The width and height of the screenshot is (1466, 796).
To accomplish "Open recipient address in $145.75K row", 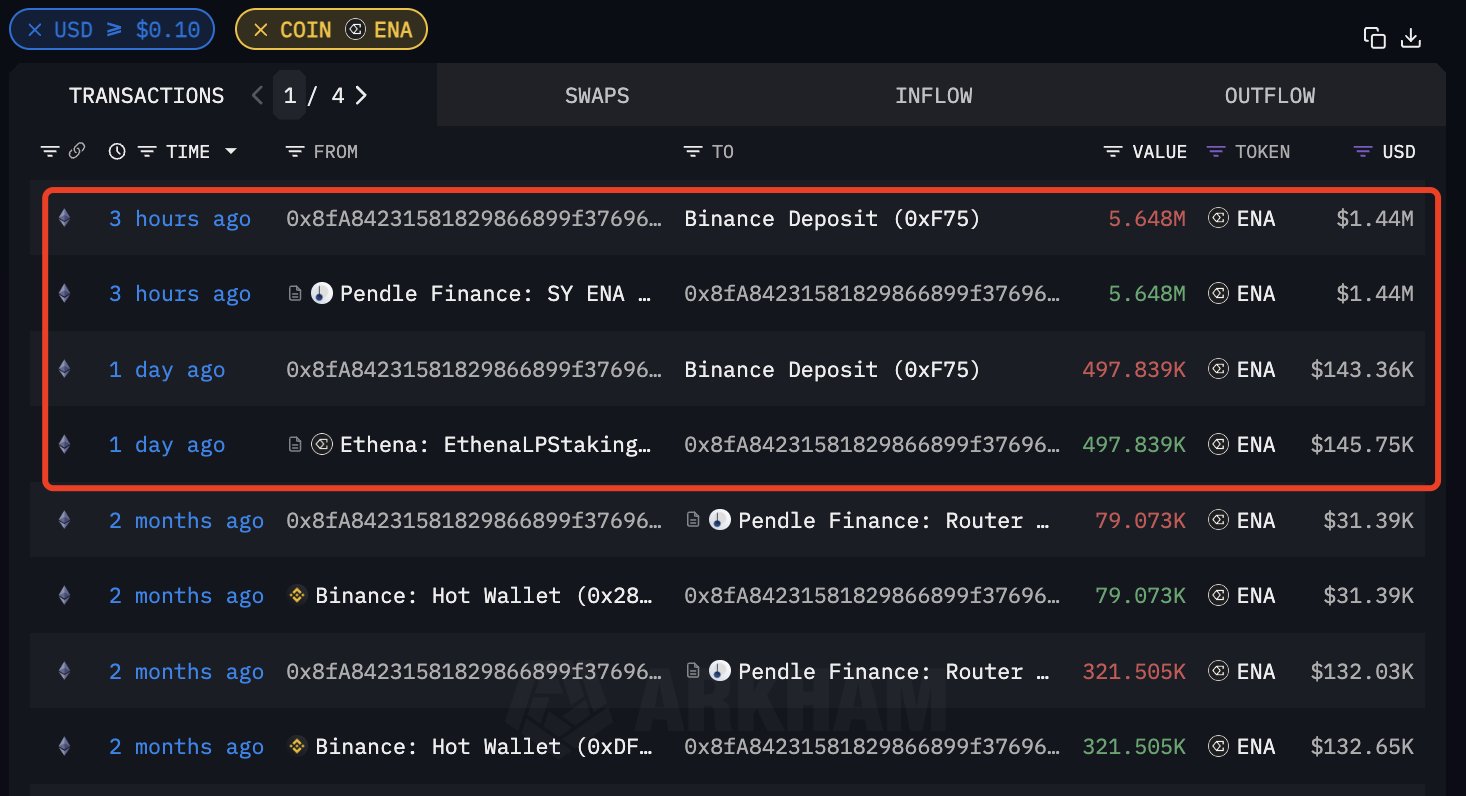I will pos(872,444).
